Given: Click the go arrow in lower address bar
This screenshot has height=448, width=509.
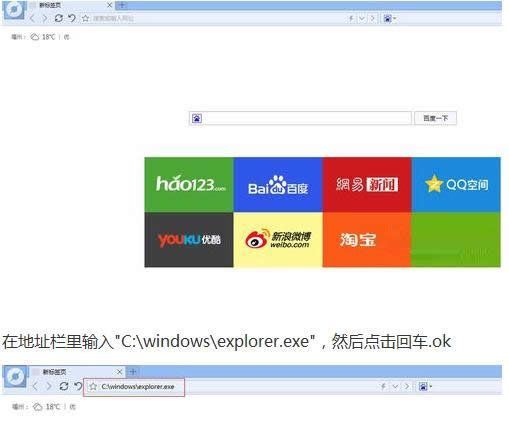Looking at the screenshot, I should pyautogui.click(x=407, y=386).
